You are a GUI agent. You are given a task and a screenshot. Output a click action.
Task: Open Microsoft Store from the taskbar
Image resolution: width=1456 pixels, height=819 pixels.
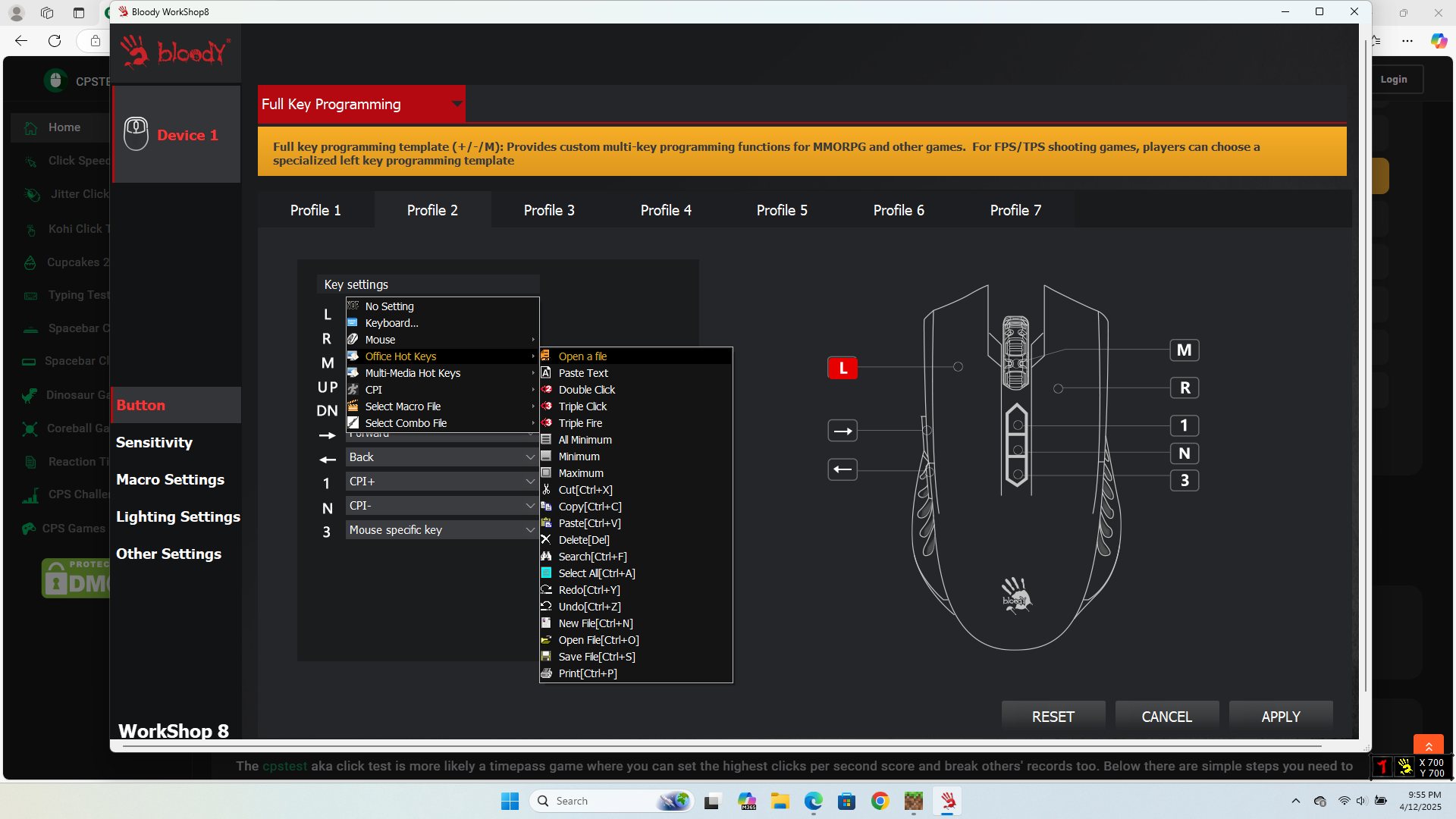(x=846, y=801)
